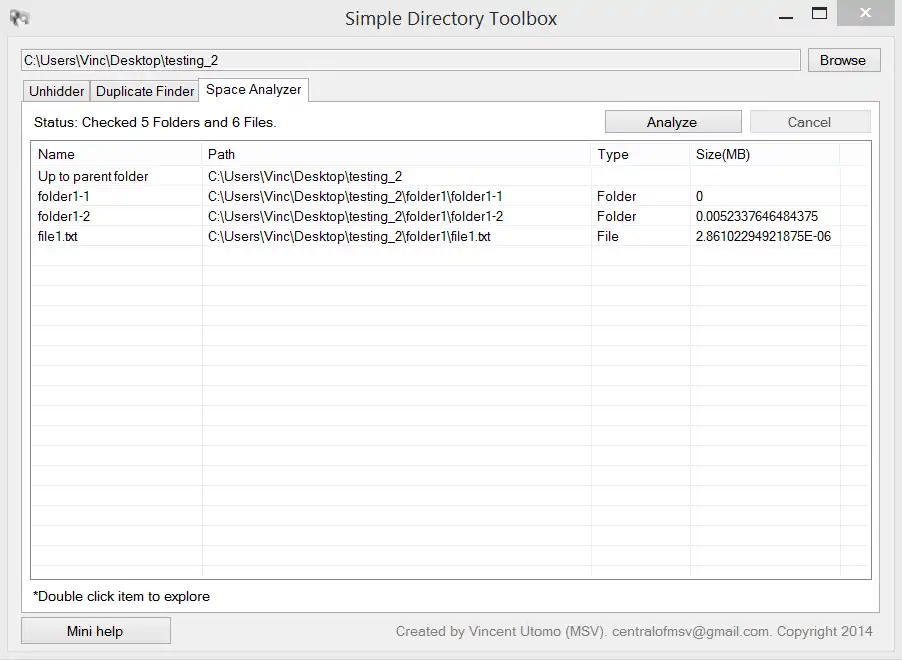Click the parent path C:\Users\Vinc\Desktop\testing_2 cell
The image size is (902, 660).
(x=304, y=176)
